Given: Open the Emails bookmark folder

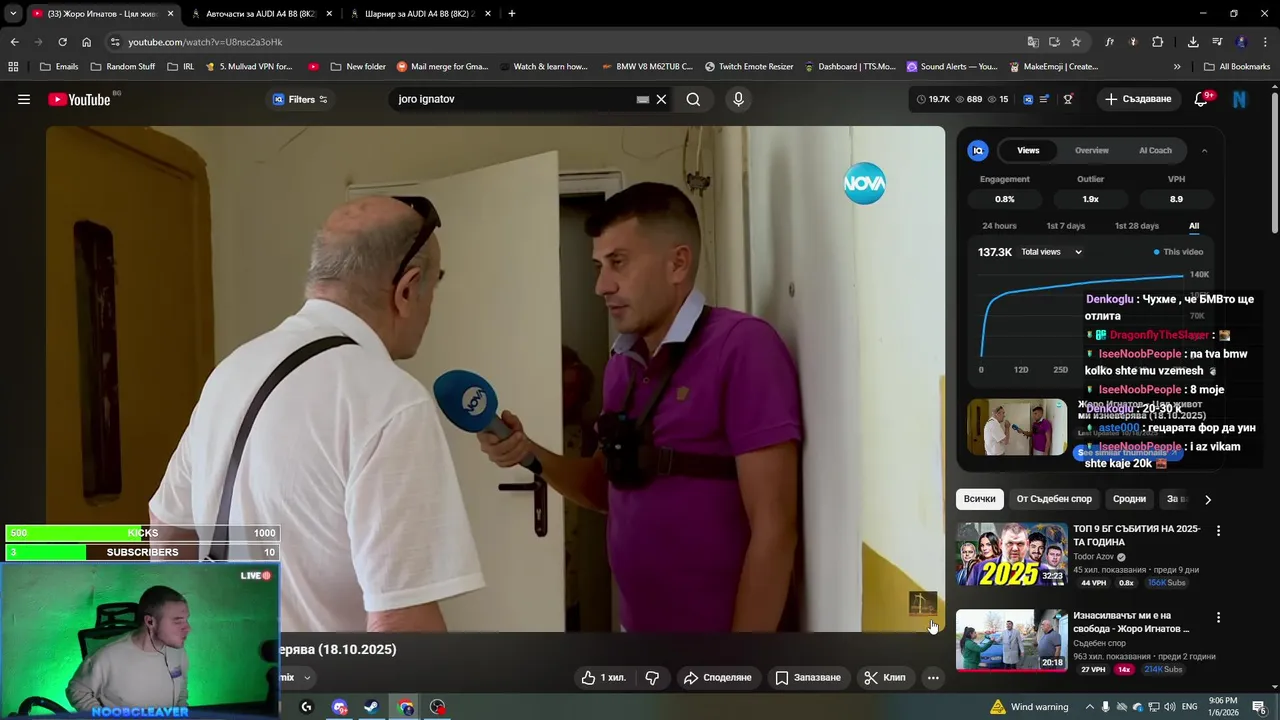Looking at the screenshot, I should click(x=59, y=67).
